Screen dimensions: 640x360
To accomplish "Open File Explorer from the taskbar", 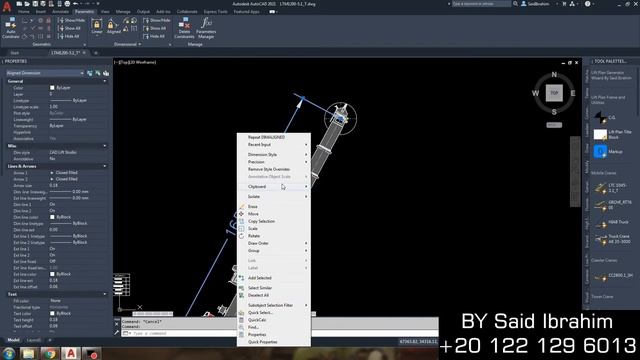I will pyautogui.click(x=29, y=354).
